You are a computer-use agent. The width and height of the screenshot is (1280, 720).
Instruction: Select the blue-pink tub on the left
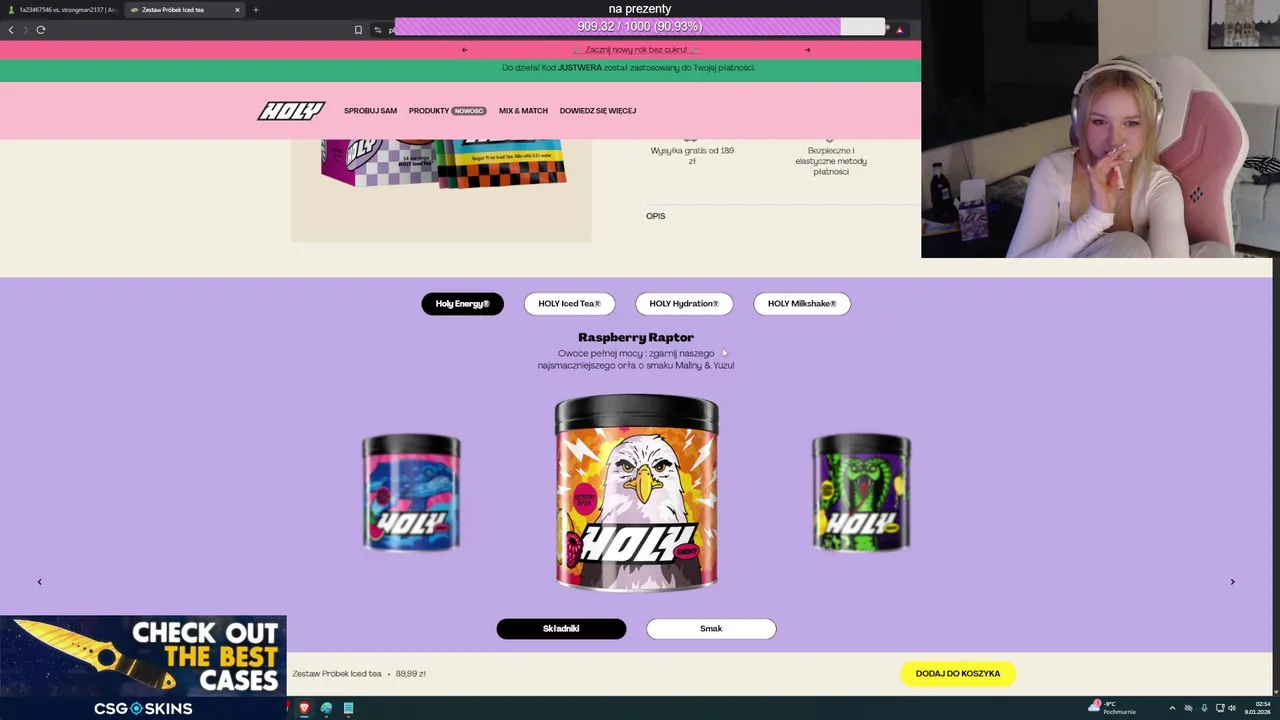click(x=411, y=493)
